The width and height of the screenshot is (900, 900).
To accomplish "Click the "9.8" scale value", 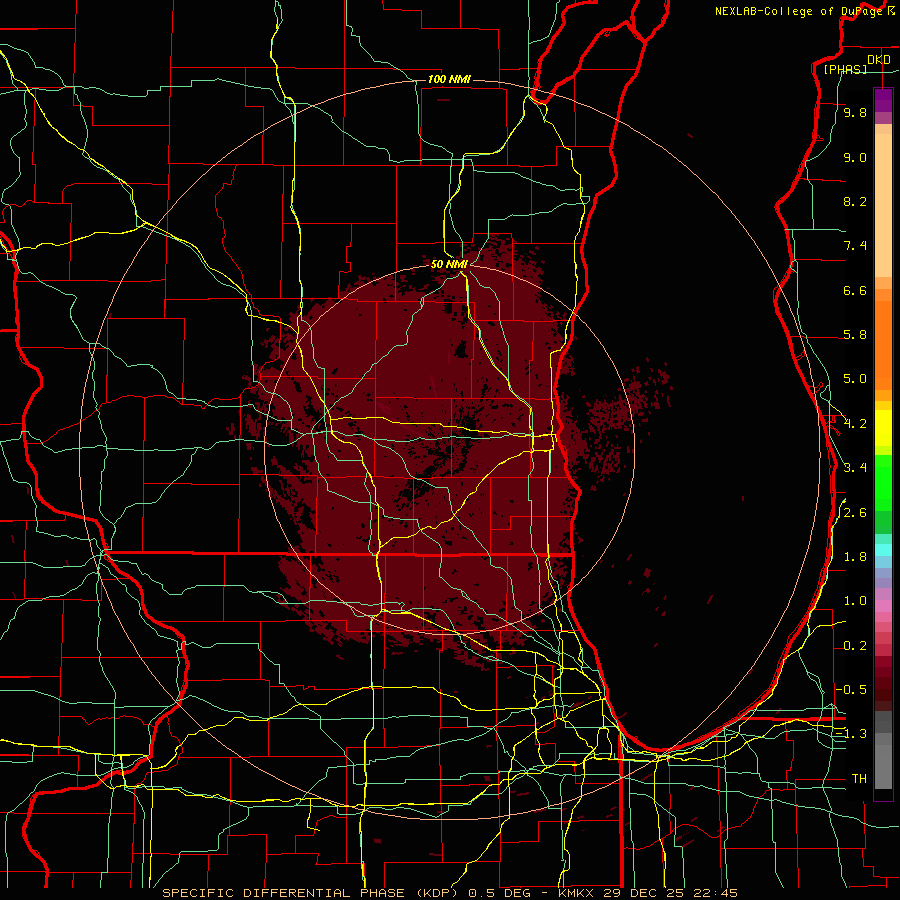I will pyautogui.click(x=855, y=112).
